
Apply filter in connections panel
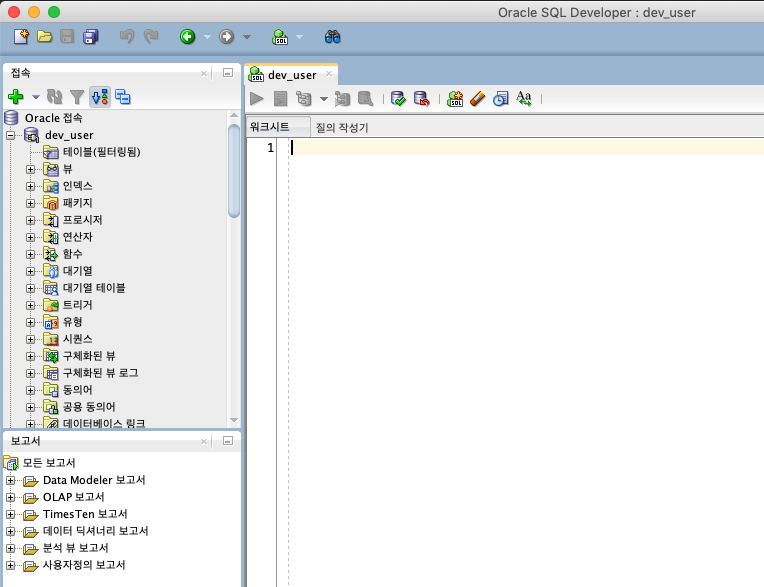pyautogui.click(x=77, y=97)
